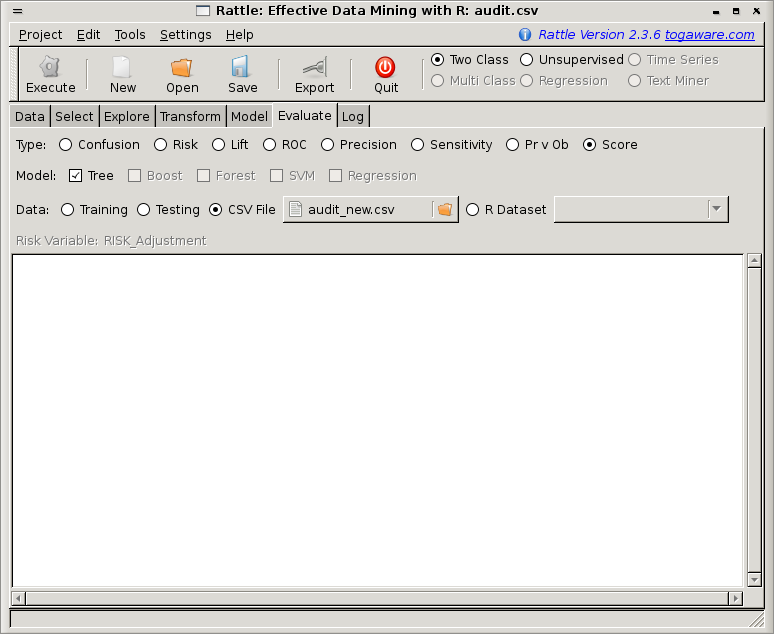The height and width of the screenshot is (634, 774).
Task: Click the blue info icon beside Rattle Version
Action: pyautogui.click(x=525, y=34)
